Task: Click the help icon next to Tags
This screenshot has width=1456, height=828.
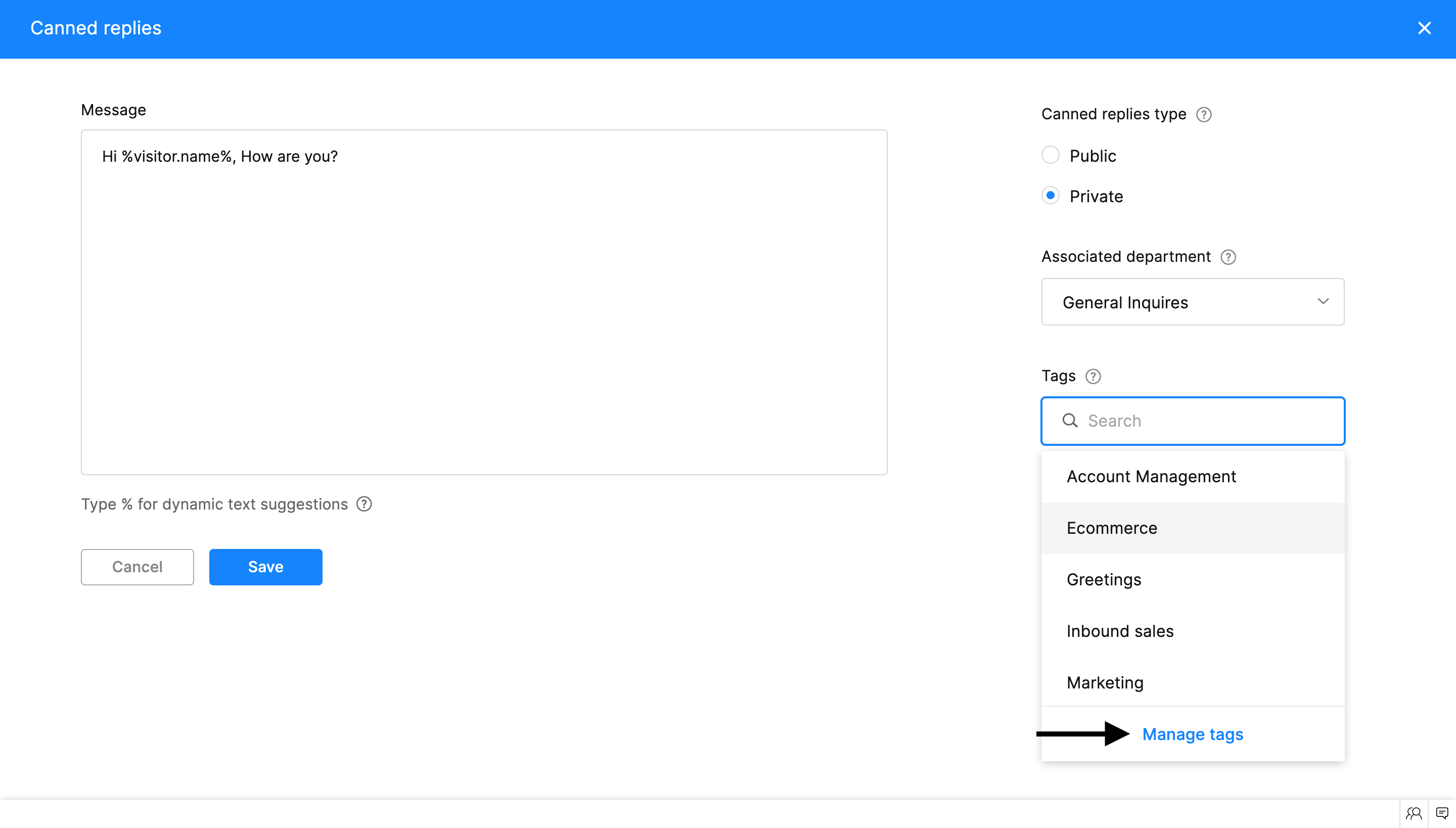Action: (x=1093, y=377)
